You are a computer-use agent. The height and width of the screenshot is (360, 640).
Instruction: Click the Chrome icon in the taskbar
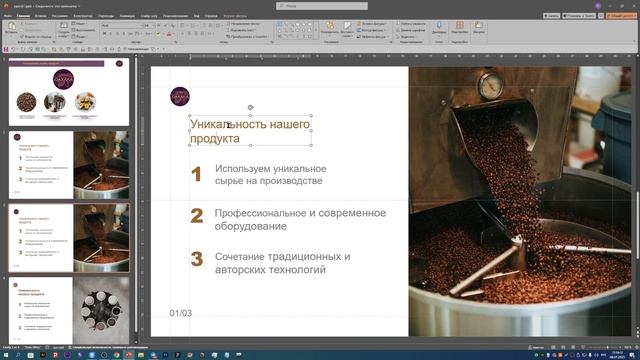(x=116, y=355)
